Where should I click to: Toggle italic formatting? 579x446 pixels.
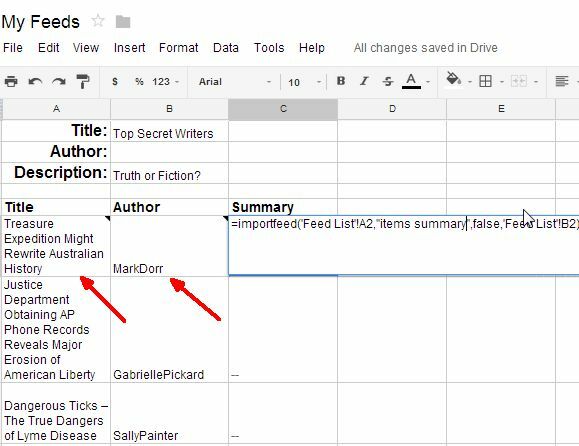(x=364, y=81)
